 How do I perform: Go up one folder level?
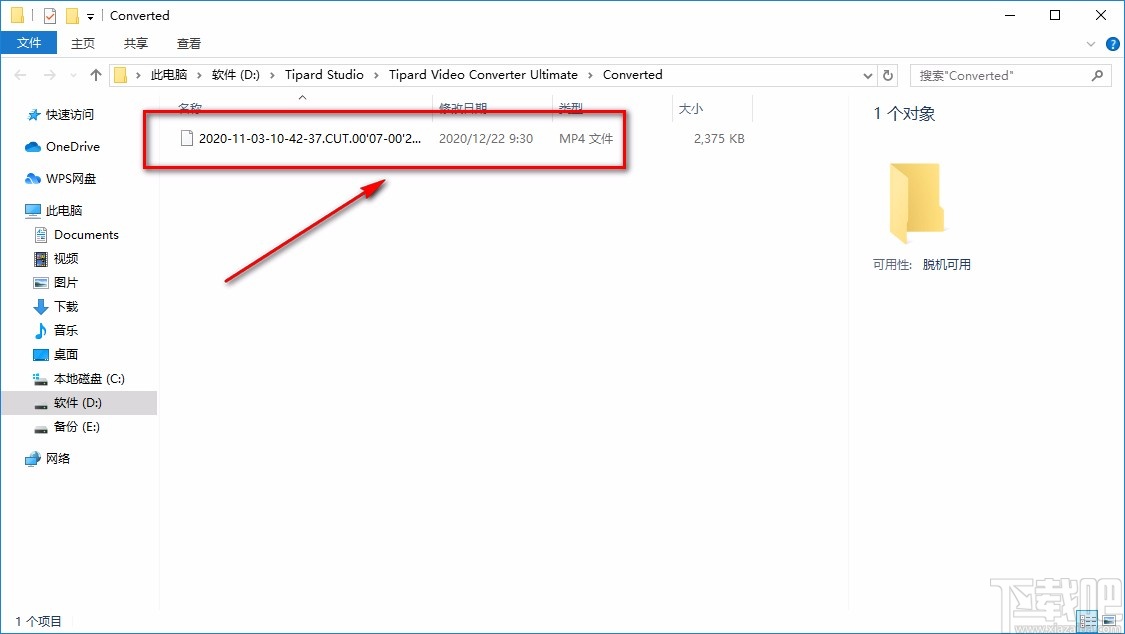[x=95, y=74]
